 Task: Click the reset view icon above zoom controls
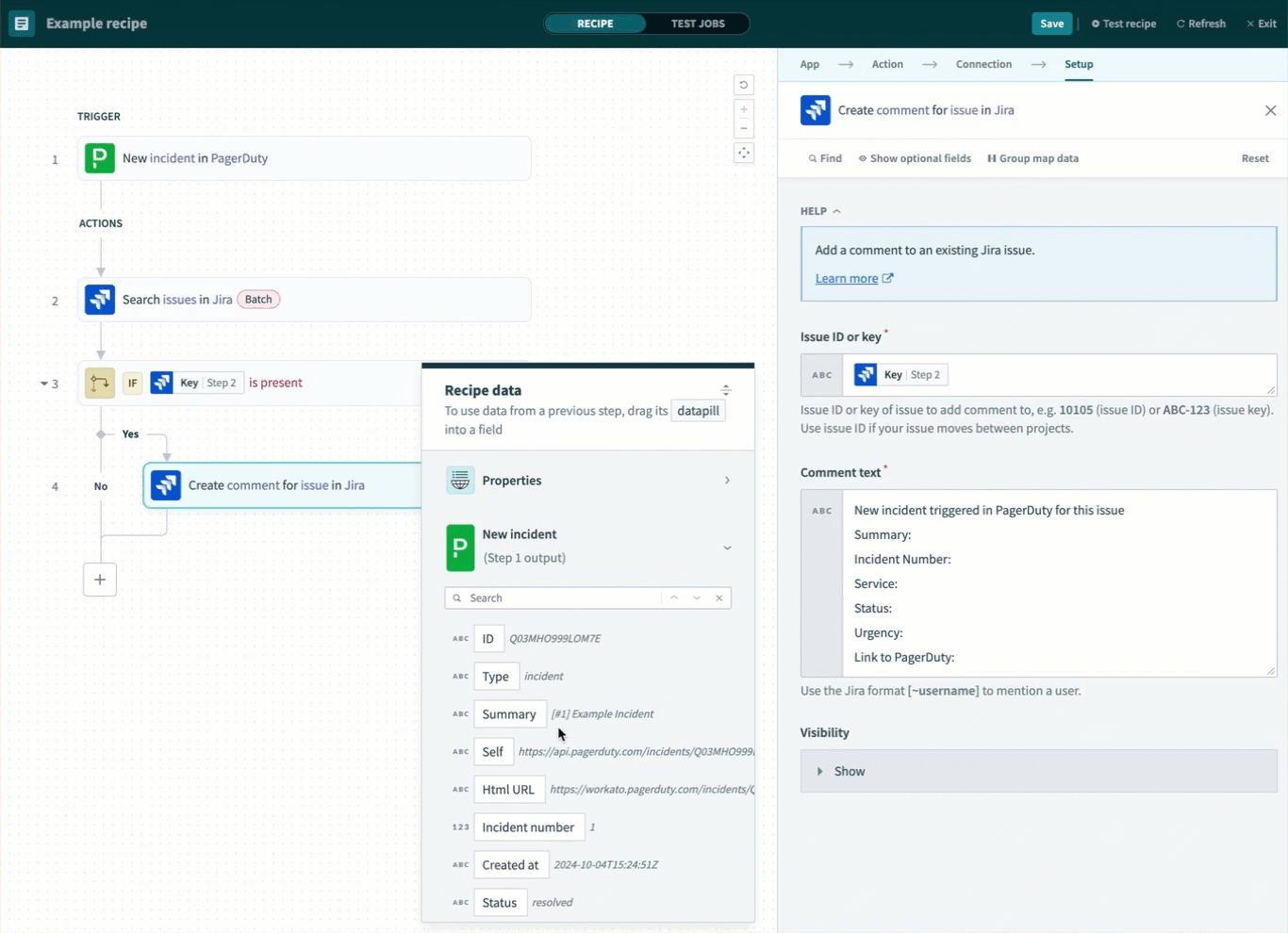(x=744, y=85)
